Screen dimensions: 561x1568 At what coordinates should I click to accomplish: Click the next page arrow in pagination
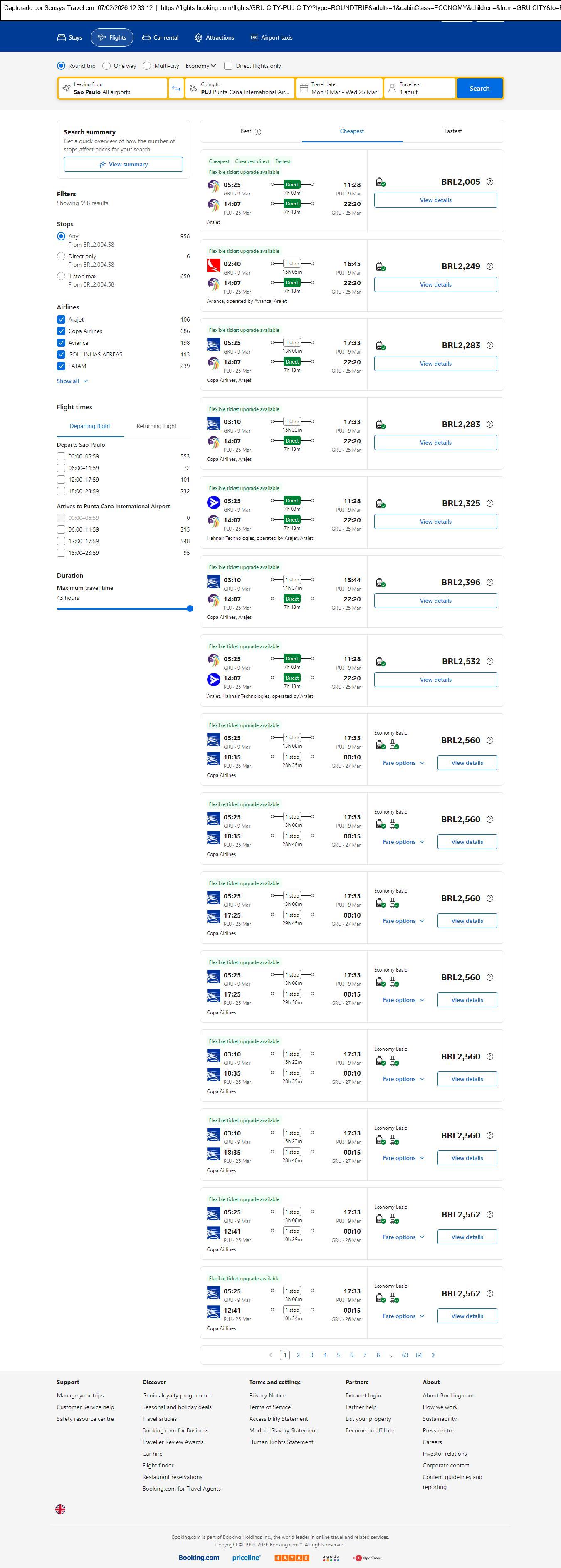coord(433,1355)
